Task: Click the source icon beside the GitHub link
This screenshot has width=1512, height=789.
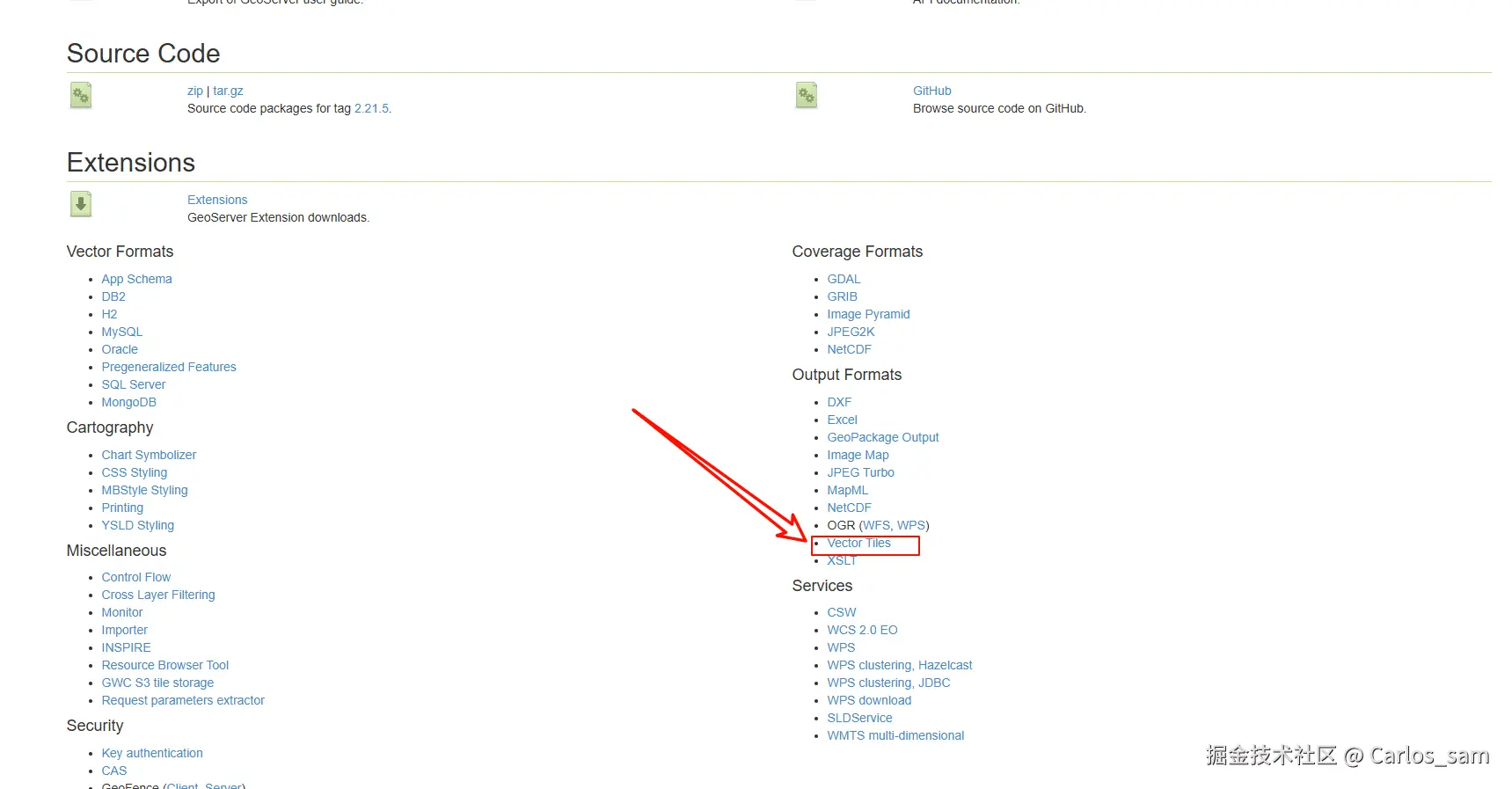Action: [807, 95]
